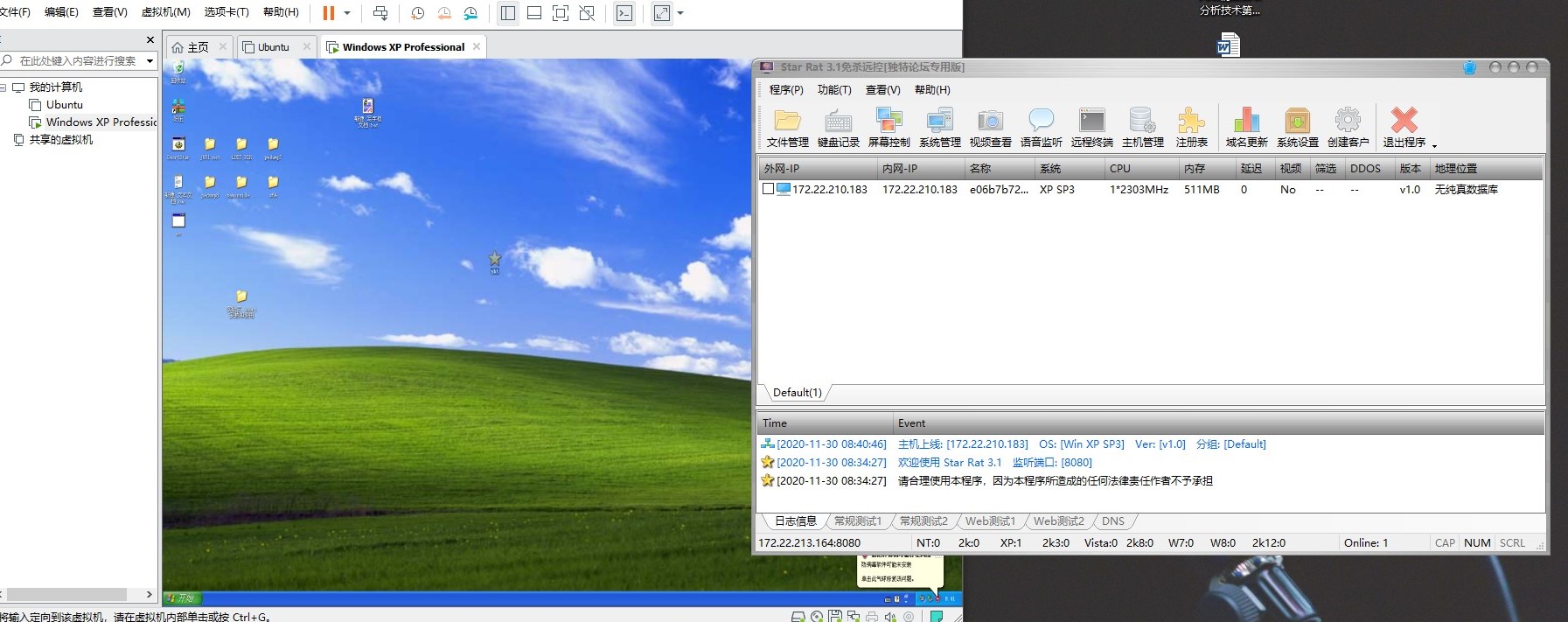The height and width of the screenshot is (622, 1568).
Task: Click the Online: 1 status bar entry
Action: (1366, 543)
